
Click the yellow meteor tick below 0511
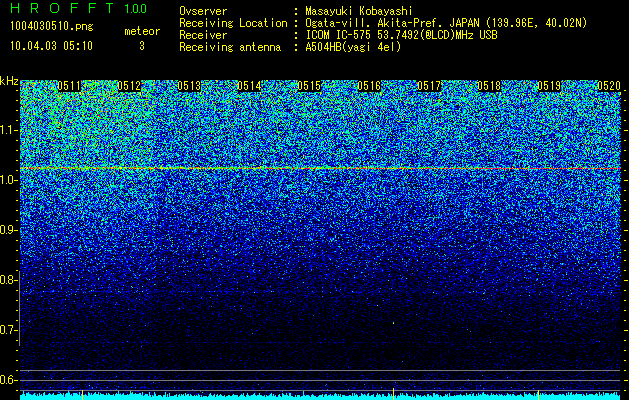83,394
